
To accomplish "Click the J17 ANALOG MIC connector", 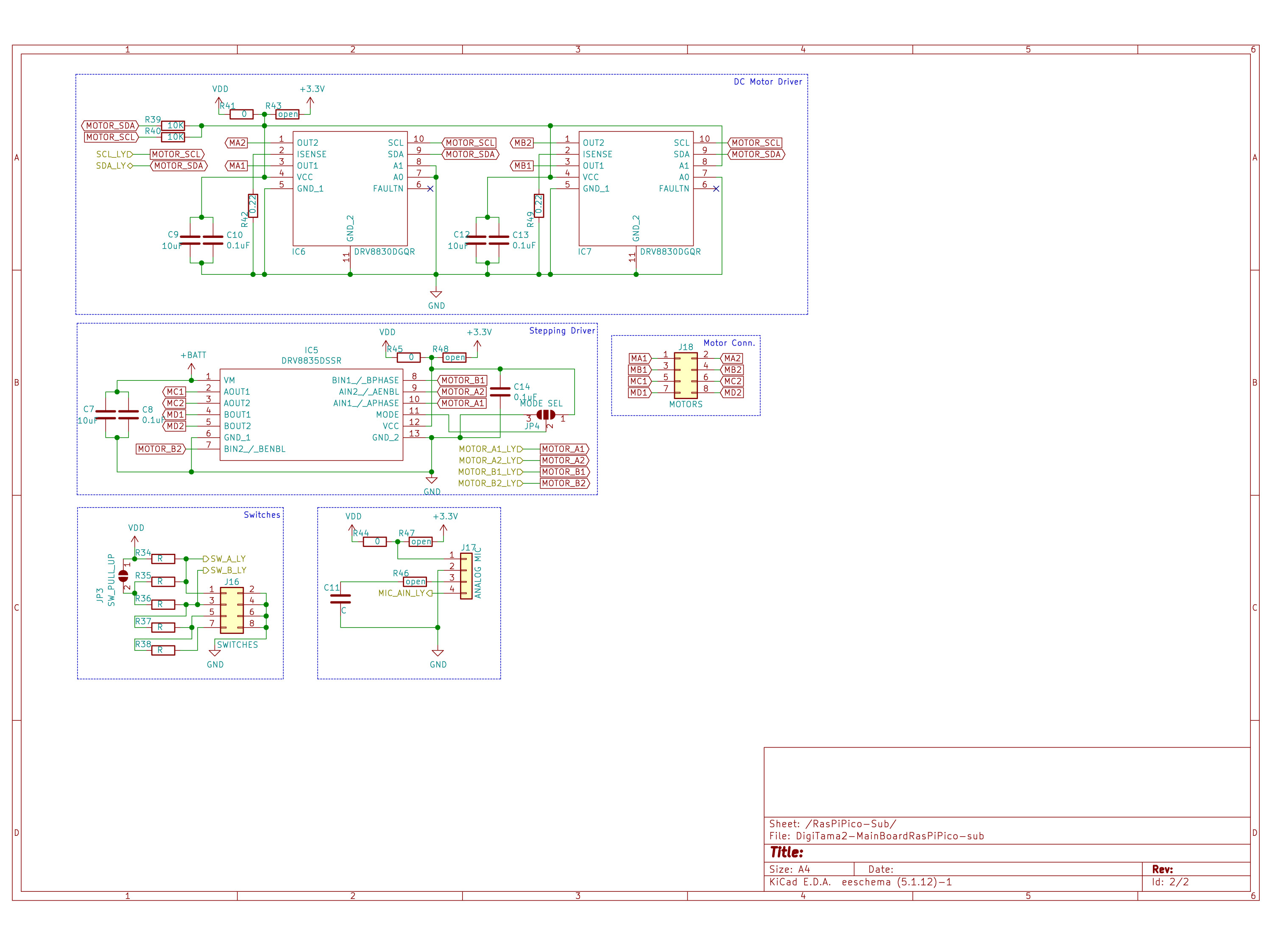I will (x=466, y=576).
